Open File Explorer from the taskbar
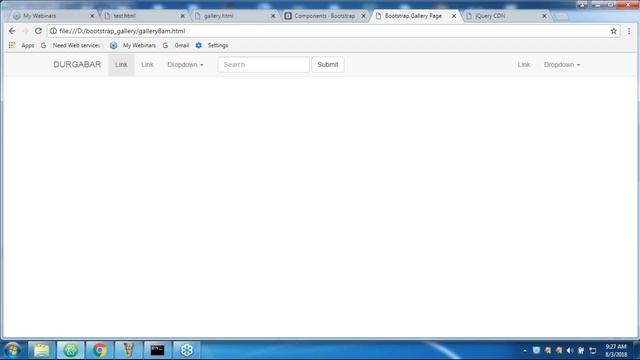This screenshot has height=360, width=640. (41, 350)
